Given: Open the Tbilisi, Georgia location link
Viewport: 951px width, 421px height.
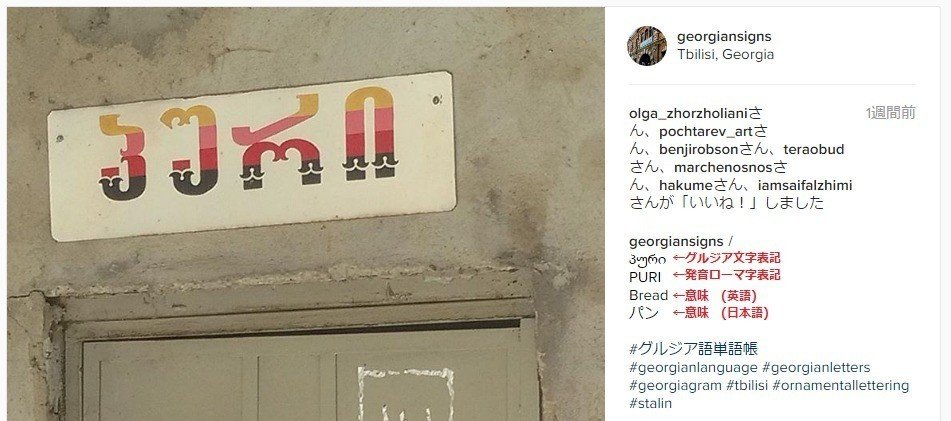Looking at the screenshot, I should pyautogui.click(x=725, y=55).
